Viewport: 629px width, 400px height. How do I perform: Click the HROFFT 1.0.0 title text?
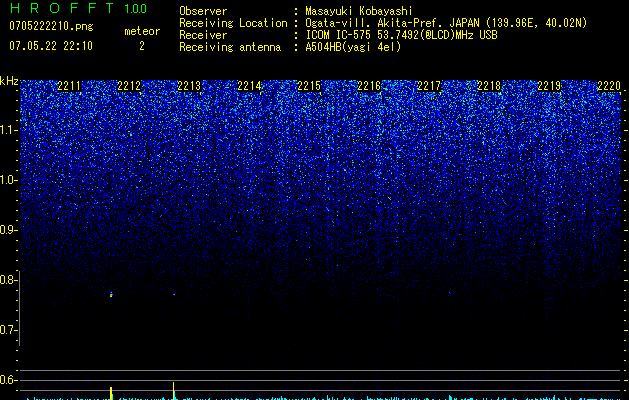click(x=78, y=8)
